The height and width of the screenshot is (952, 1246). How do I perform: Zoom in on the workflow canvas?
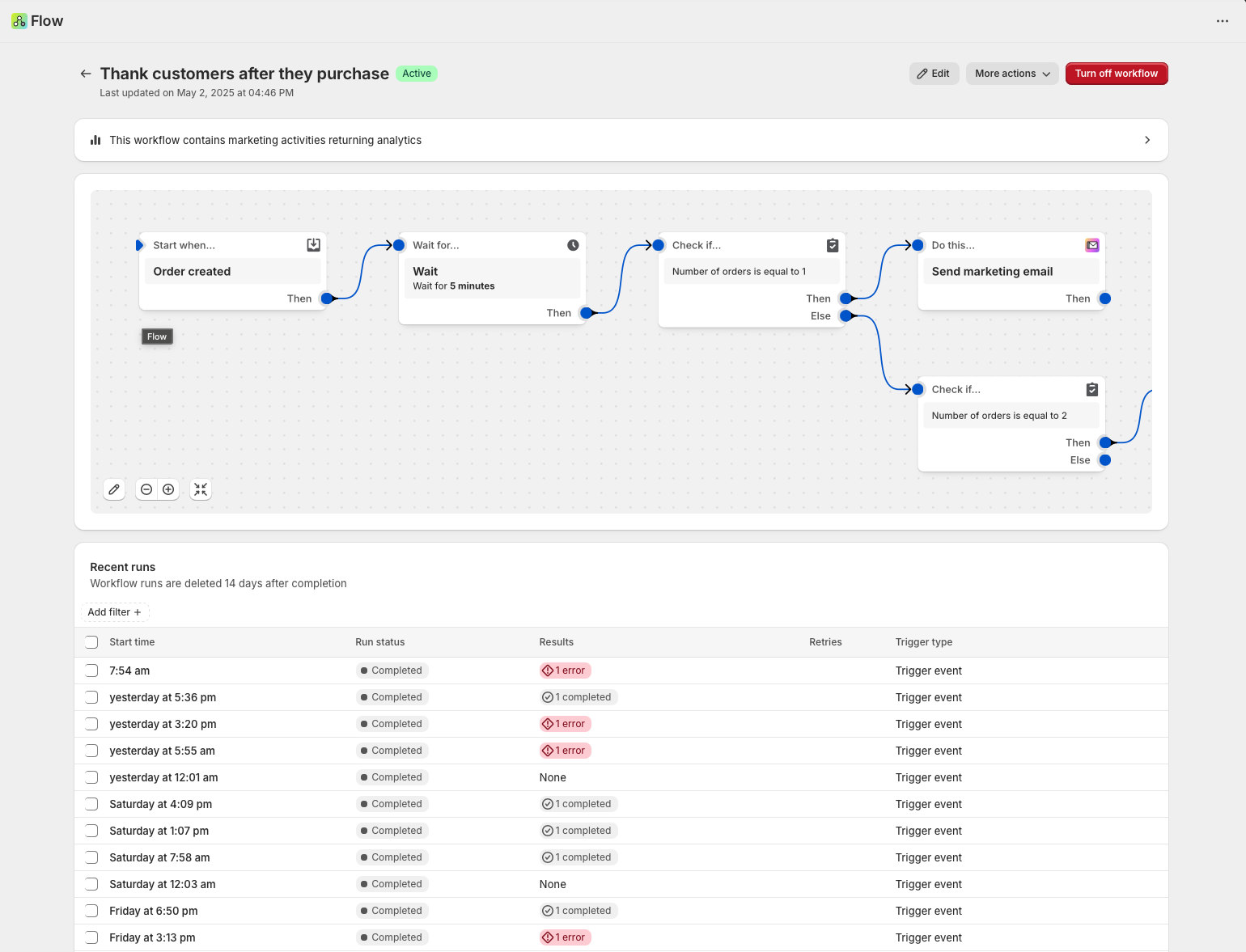pos(168,489)
